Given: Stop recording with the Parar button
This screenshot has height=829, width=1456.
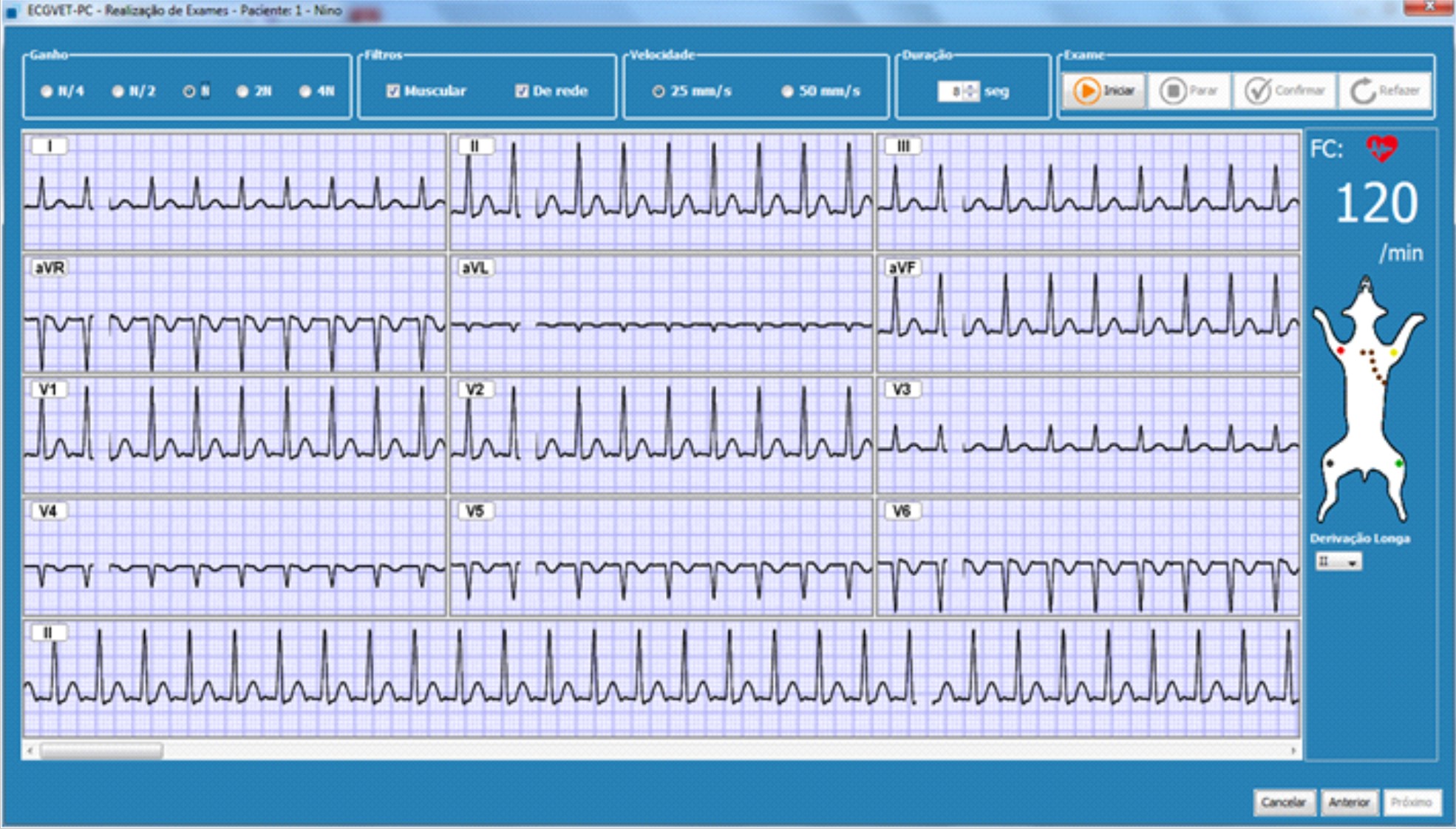Looking at the screenshot, I should (x=1189, y=91).
